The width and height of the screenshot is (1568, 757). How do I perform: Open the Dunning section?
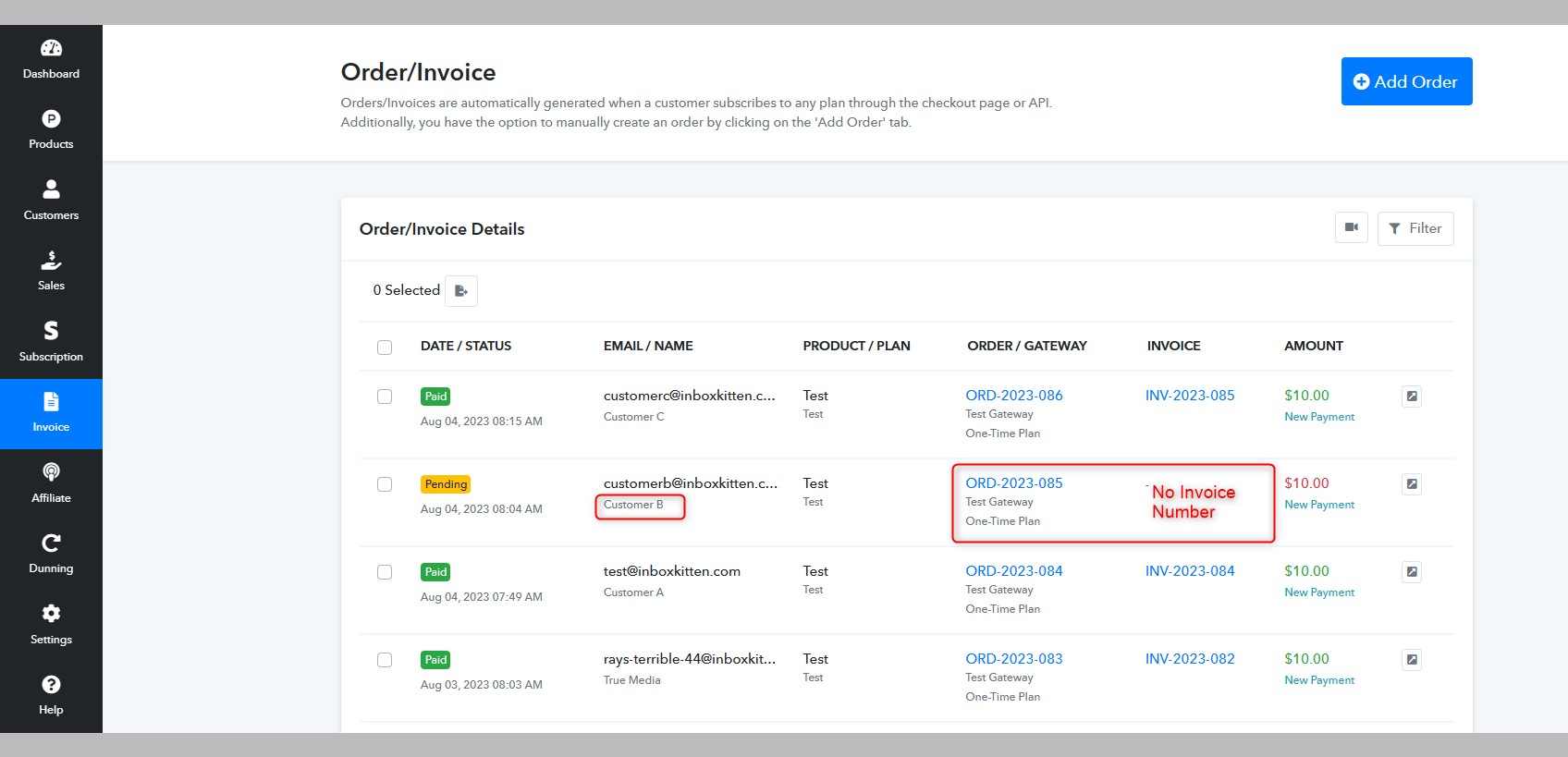click(x=51, y=555)
